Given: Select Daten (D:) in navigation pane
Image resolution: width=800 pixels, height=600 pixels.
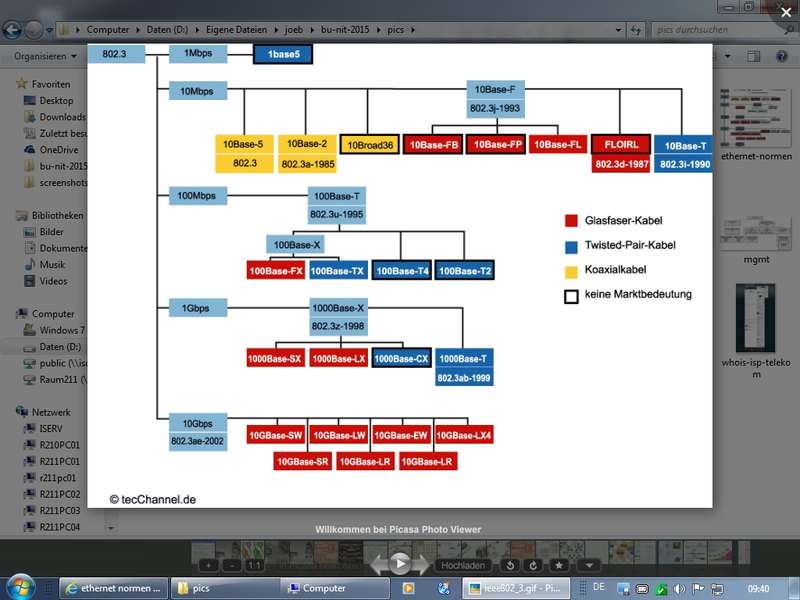Looking at the screenshot, I should (60, 346).
